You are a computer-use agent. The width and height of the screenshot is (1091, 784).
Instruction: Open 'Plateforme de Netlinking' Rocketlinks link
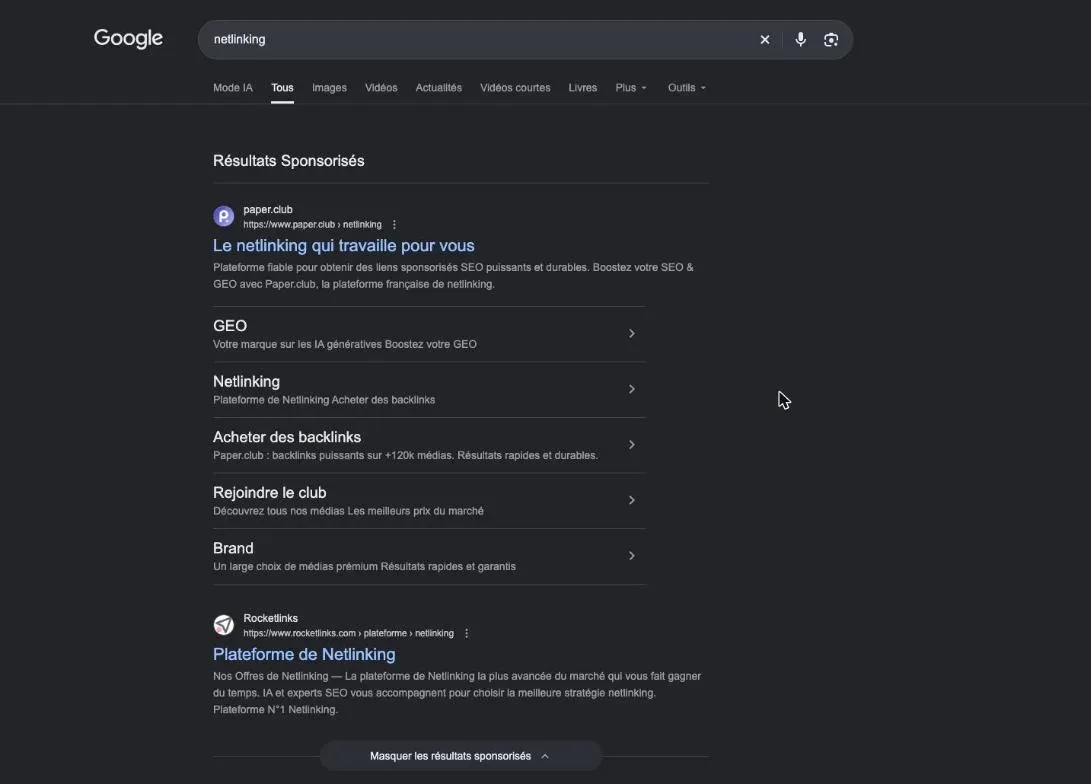[x=304, y=655]
